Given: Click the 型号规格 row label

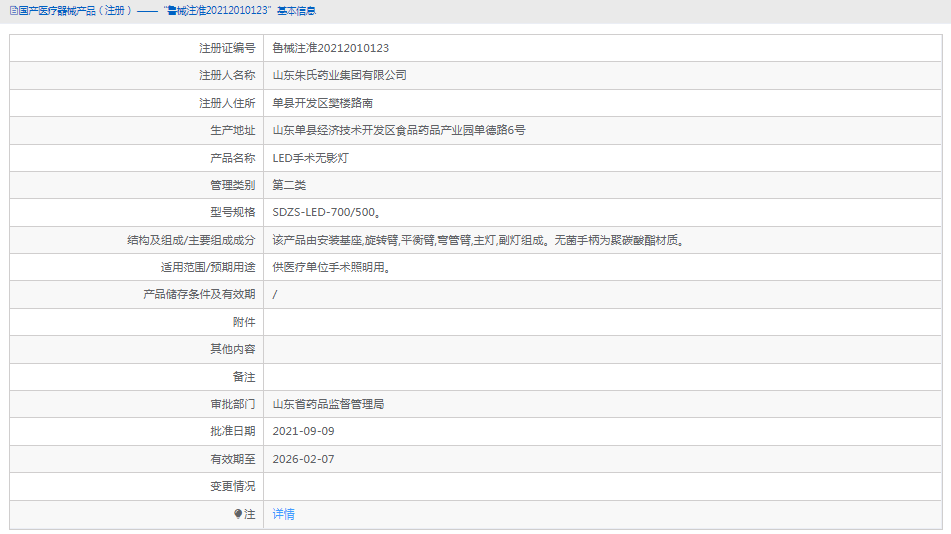Looking at the screenshot, I should pyautogui.click(x=232, y=212).
